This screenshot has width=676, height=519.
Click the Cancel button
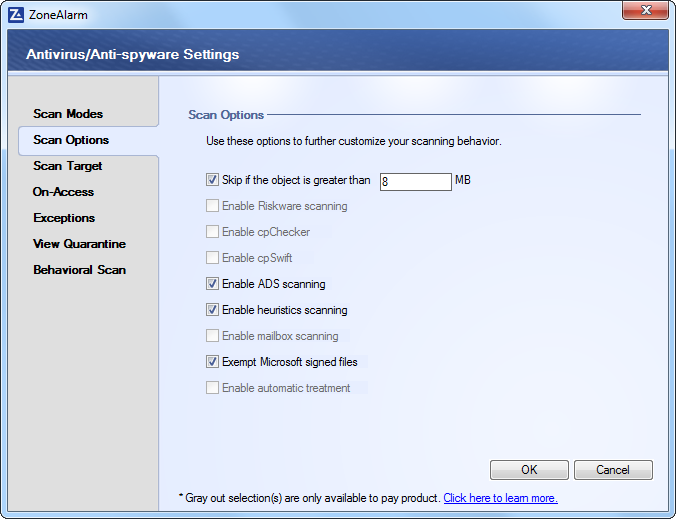613,469
